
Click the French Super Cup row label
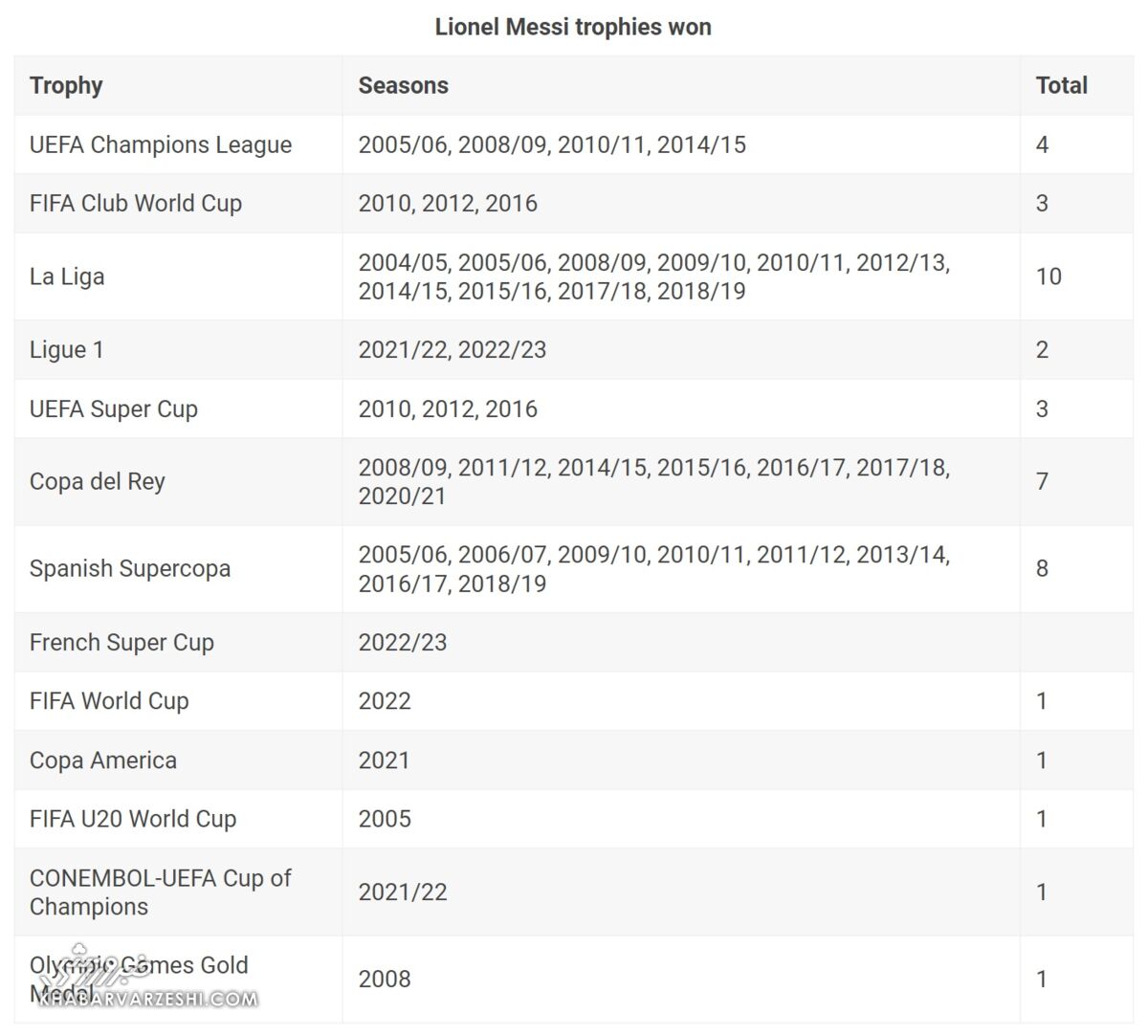pos(121,642)
